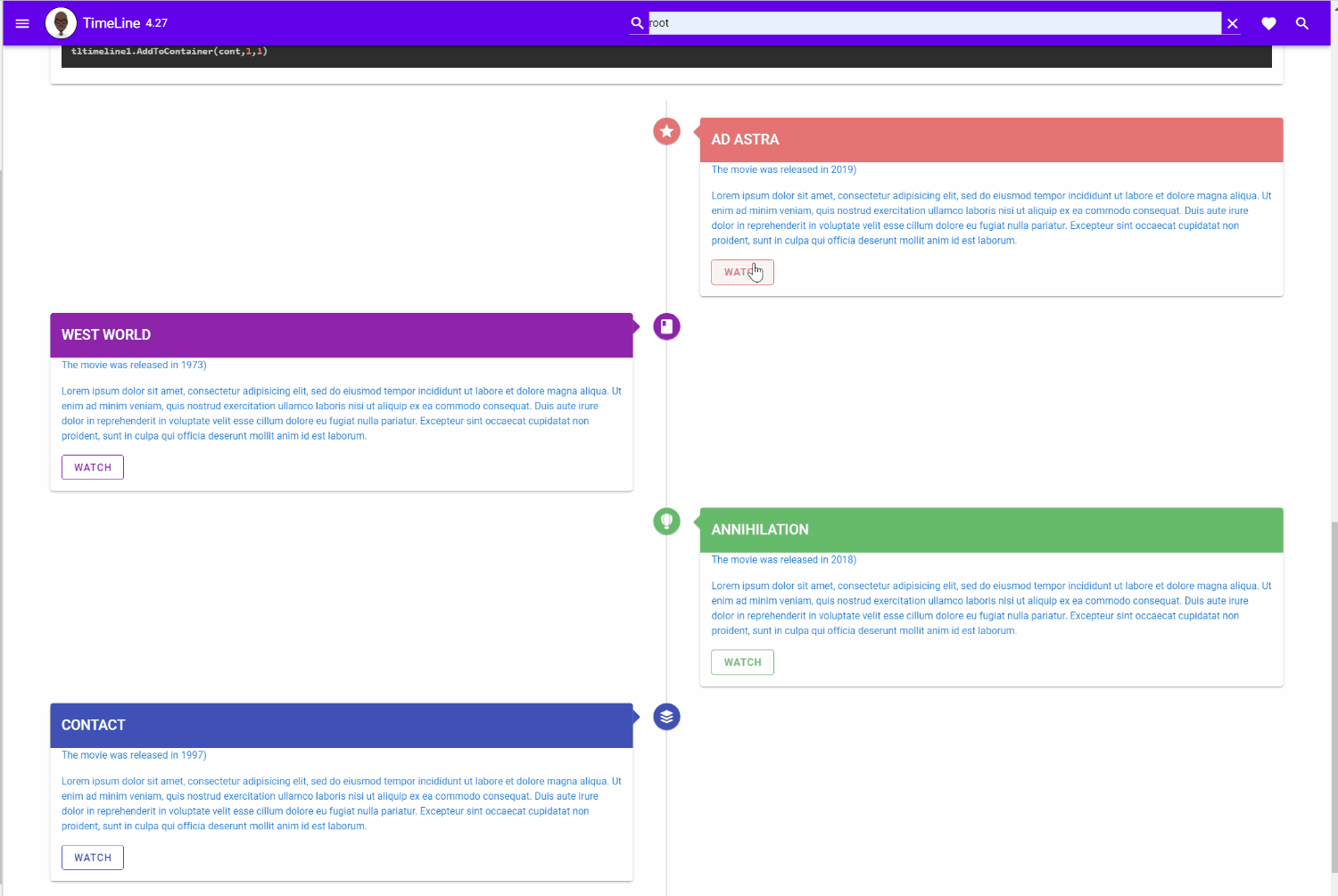Image resolution: width=1338 pixels, height=896 pixels.
Task: Click the WEST WORLD card header
Action: coord(342,335)
